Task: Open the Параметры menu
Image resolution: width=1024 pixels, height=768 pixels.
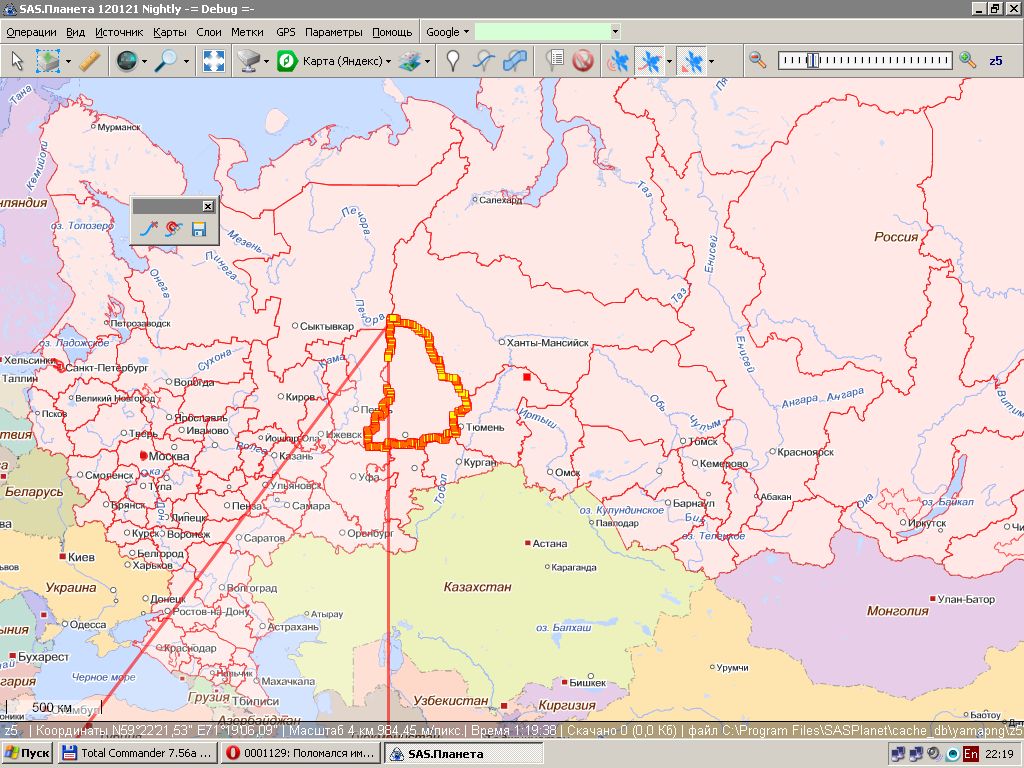Action: point(334,32)
